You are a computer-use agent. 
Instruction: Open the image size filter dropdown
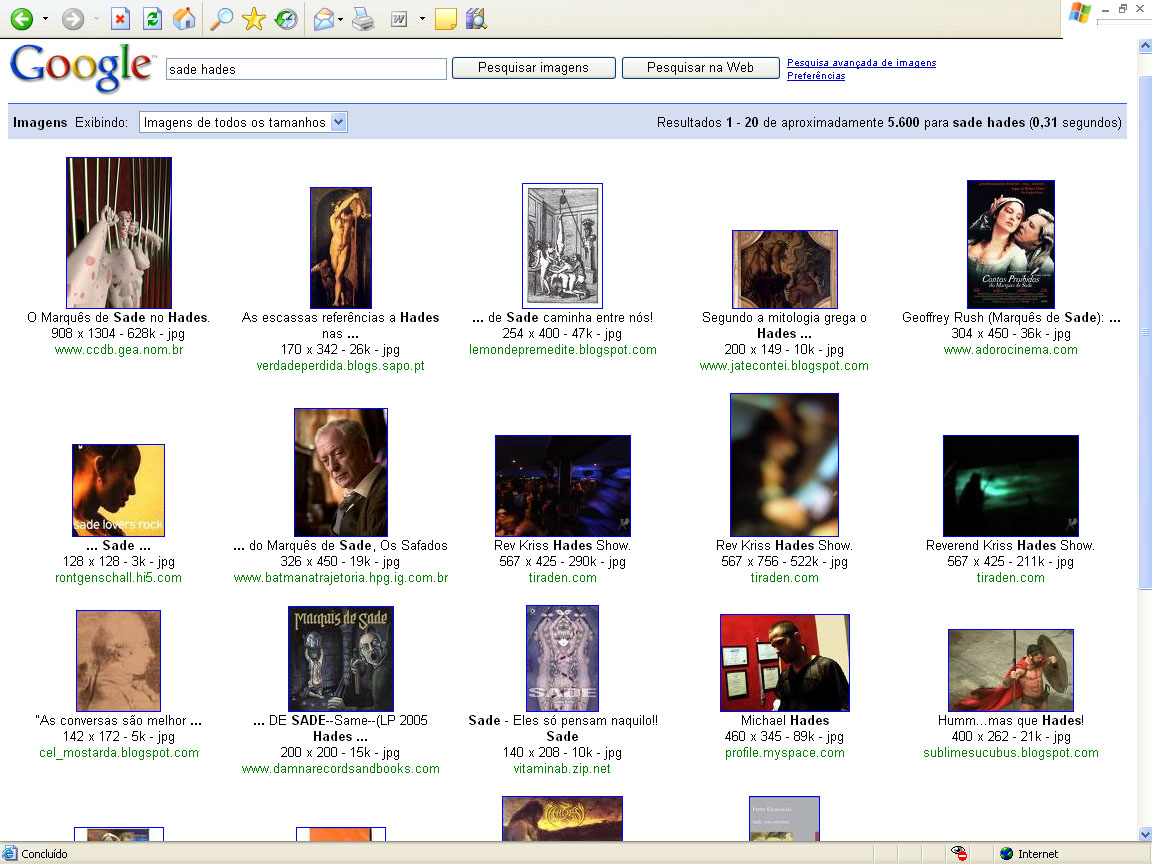click(x=243, y=122)
